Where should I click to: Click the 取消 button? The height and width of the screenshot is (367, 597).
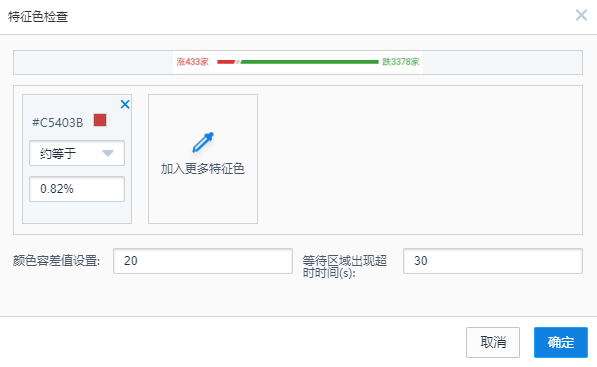pos(493,342)
